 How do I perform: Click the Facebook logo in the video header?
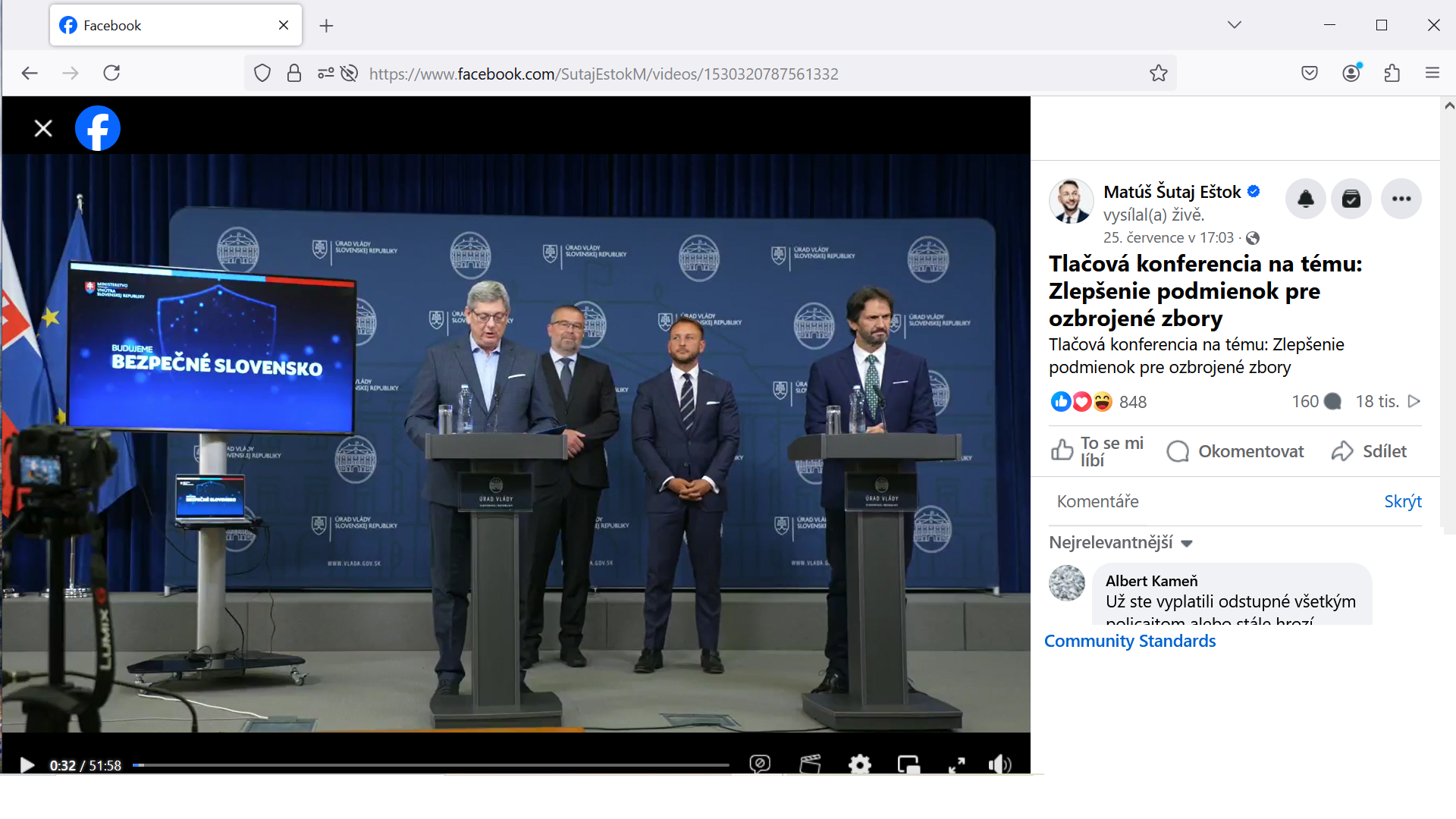[98, 128]
